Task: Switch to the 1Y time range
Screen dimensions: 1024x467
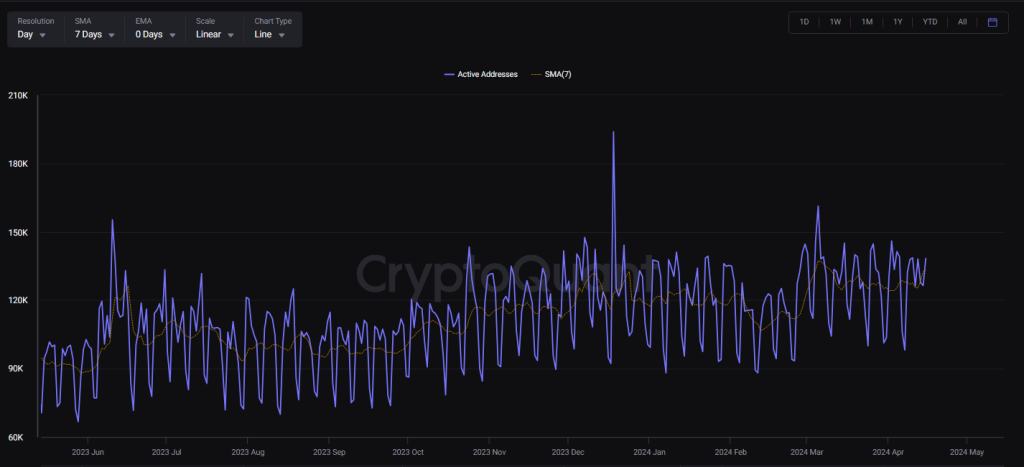Action: 898,22
